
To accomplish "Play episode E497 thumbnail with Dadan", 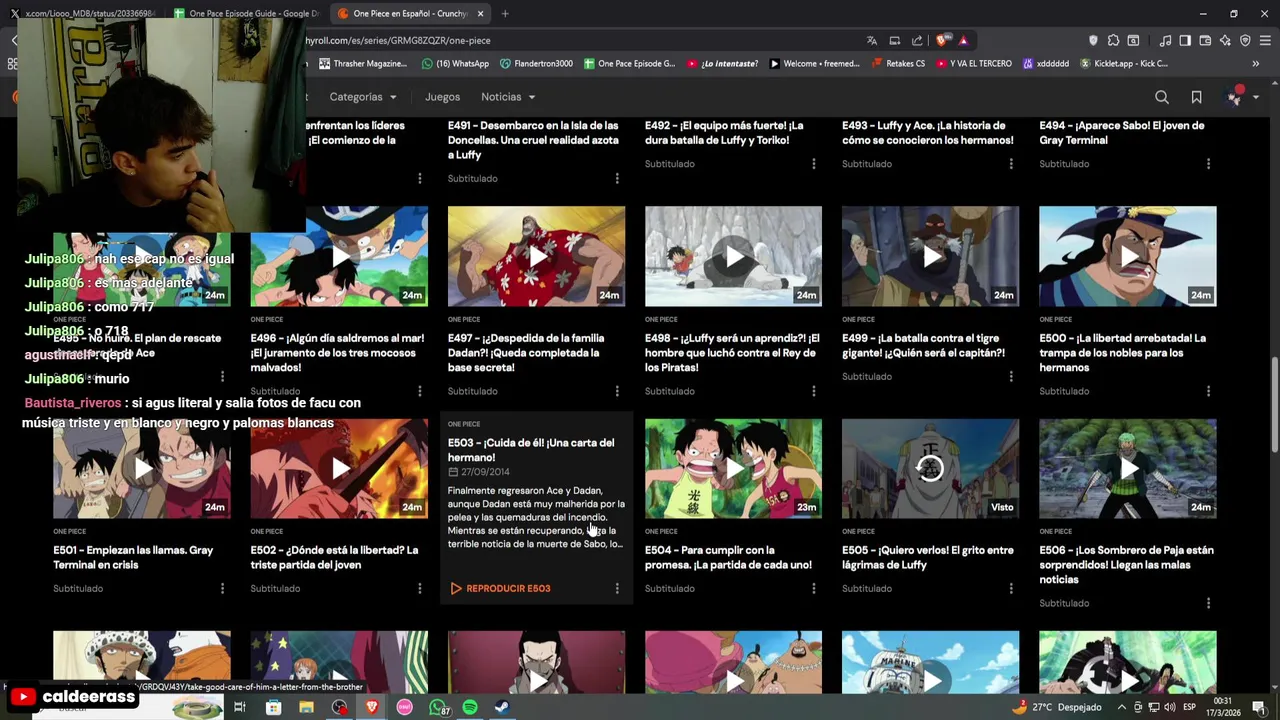I will pos(536,256).
